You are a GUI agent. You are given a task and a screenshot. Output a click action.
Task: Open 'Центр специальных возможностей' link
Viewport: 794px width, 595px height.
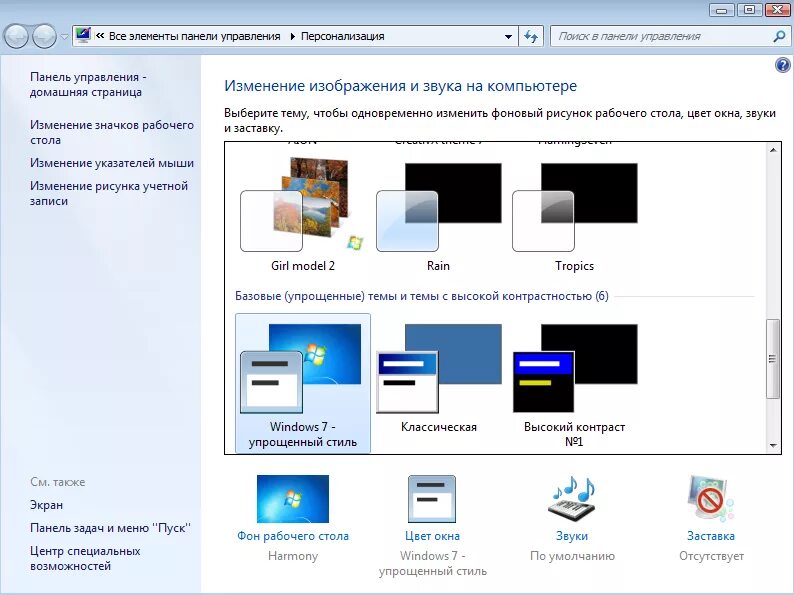point(85,559)
